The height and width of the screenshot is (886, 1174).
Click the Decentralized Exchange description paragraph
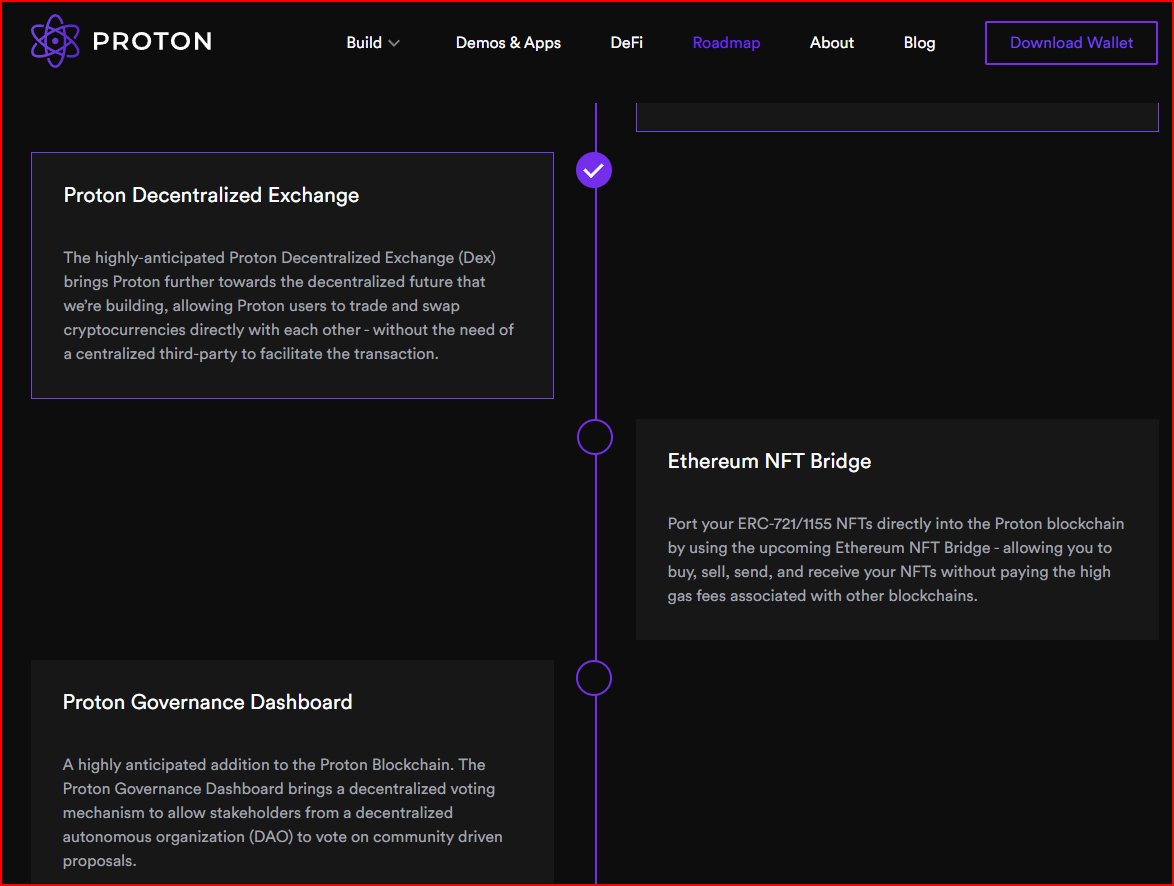[x=289, y=306]
